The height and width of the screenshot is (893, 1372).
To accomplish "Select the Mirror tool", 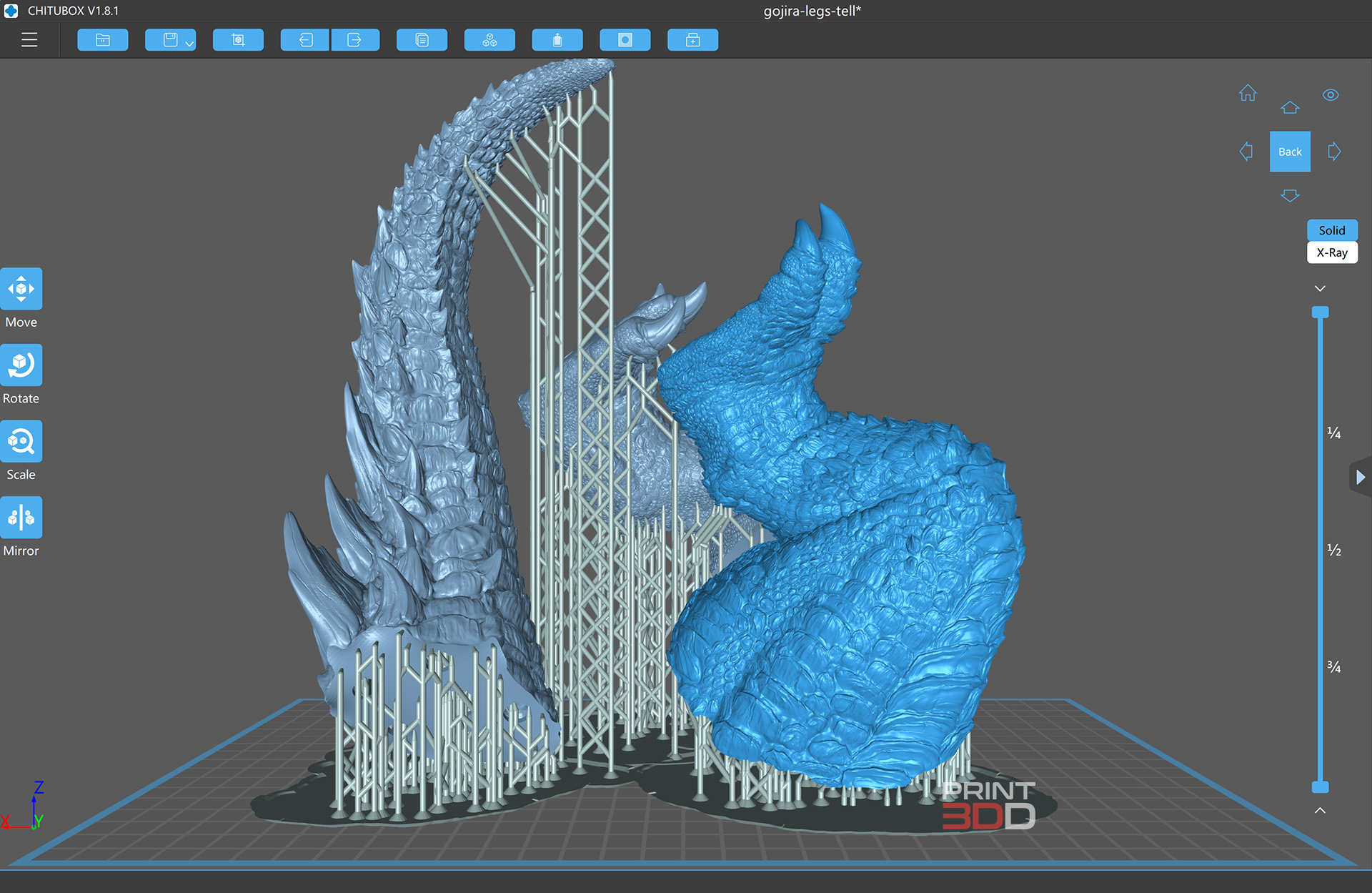I will [21, 518].
